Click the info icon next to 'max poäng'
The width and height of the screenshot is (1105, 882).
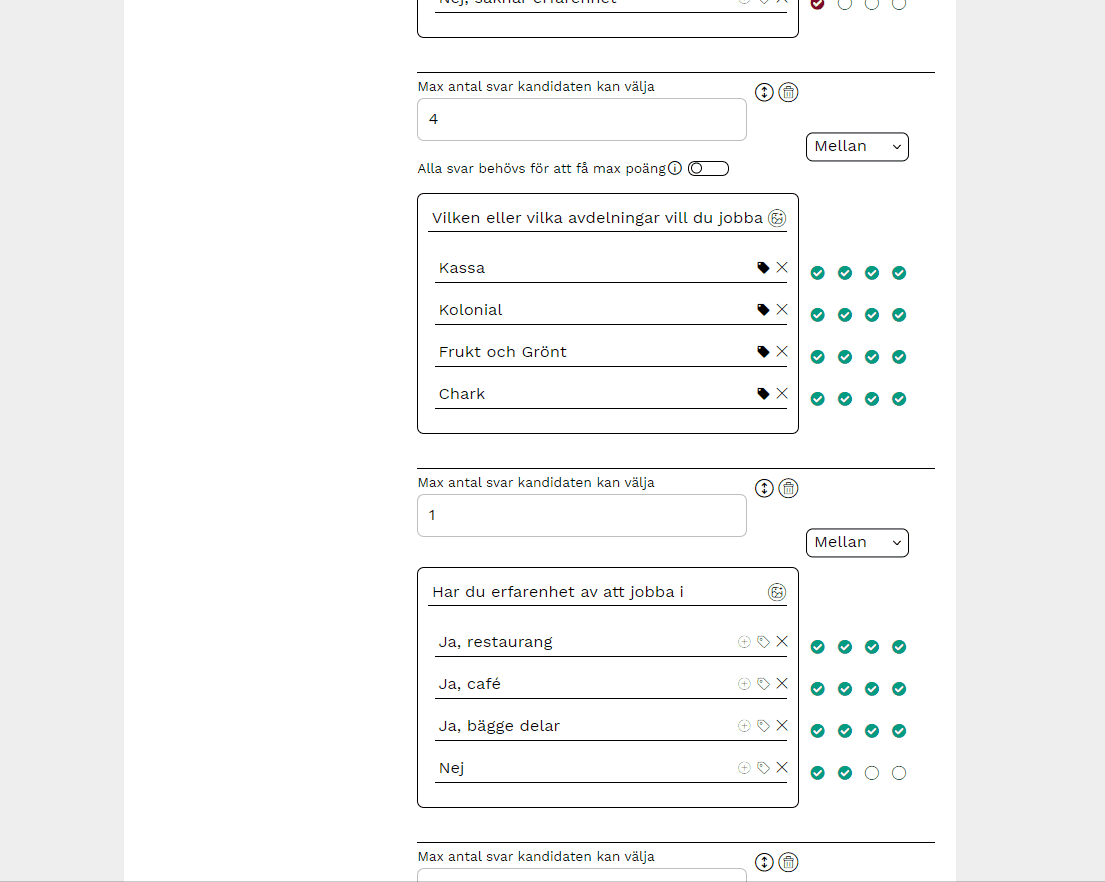coord(675,168)
